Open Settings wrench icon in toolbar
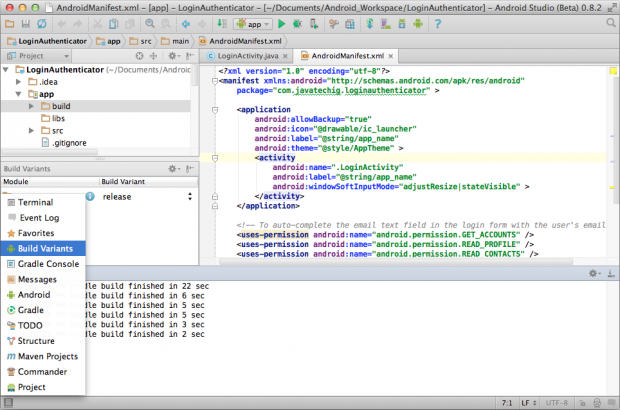Image resolution: width=620 pixels, height=410 pixels. pos(334,24)
